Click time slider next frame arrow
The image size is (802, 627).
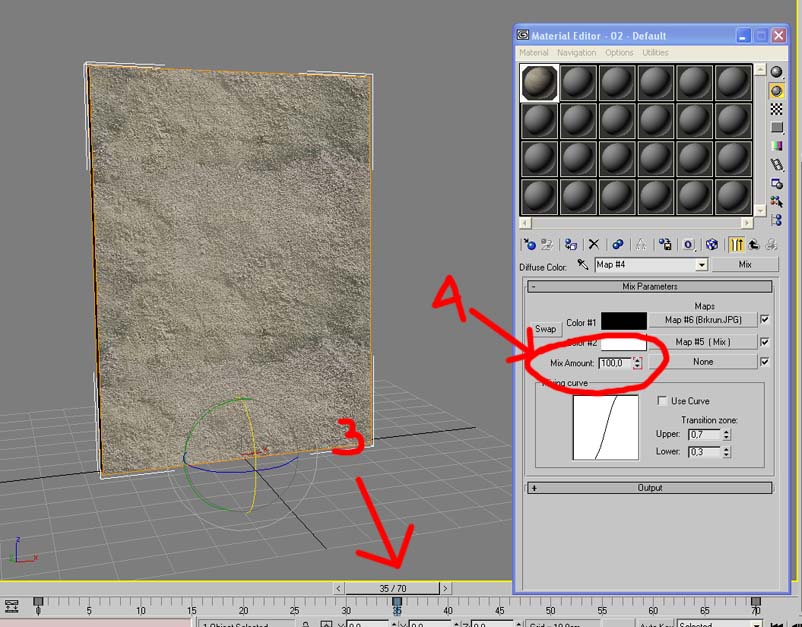point(445,588)
